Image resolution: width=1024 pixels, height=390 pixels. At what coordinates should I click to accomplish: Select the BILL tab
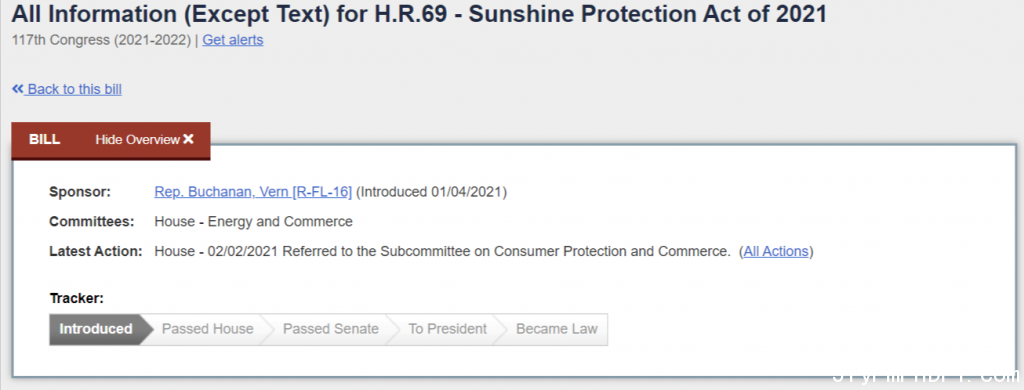(44, 140)
